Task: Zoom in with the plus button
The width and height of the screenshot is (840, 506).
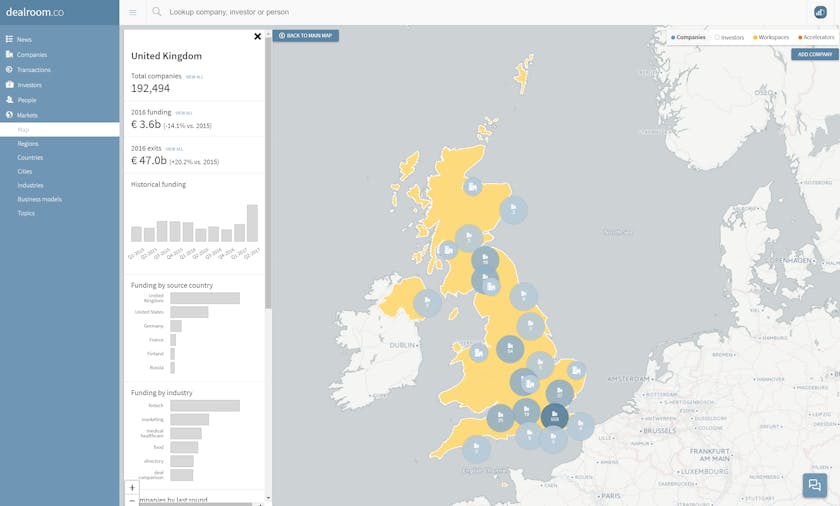Action: pyautogui.click(x=132, y=488)
